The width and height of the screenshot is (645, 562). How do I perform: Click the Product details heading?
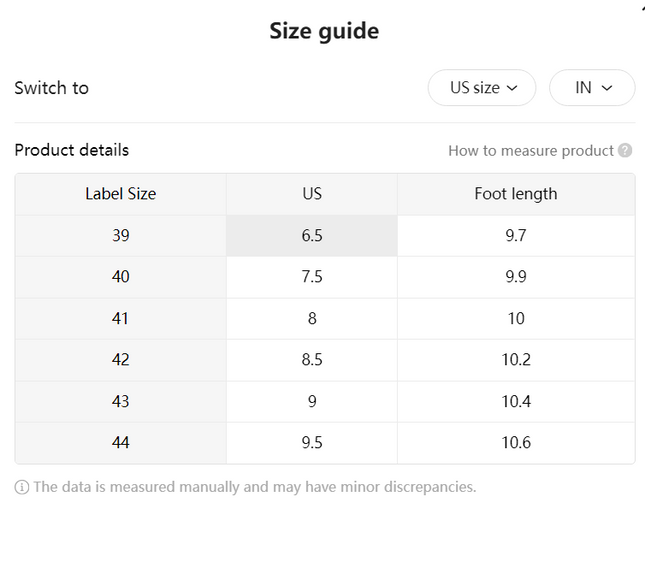click(72, 150)
